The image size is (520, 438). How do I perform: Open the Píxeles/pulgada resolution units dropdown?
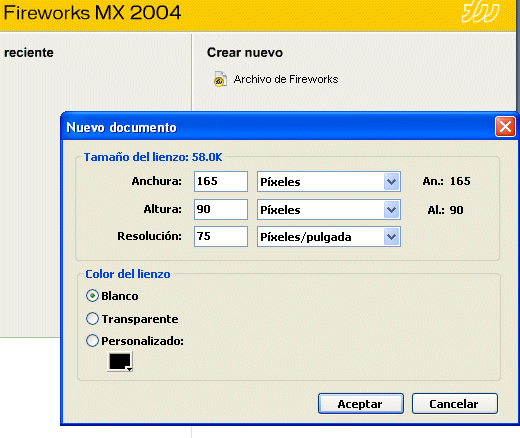pos(329,237)
